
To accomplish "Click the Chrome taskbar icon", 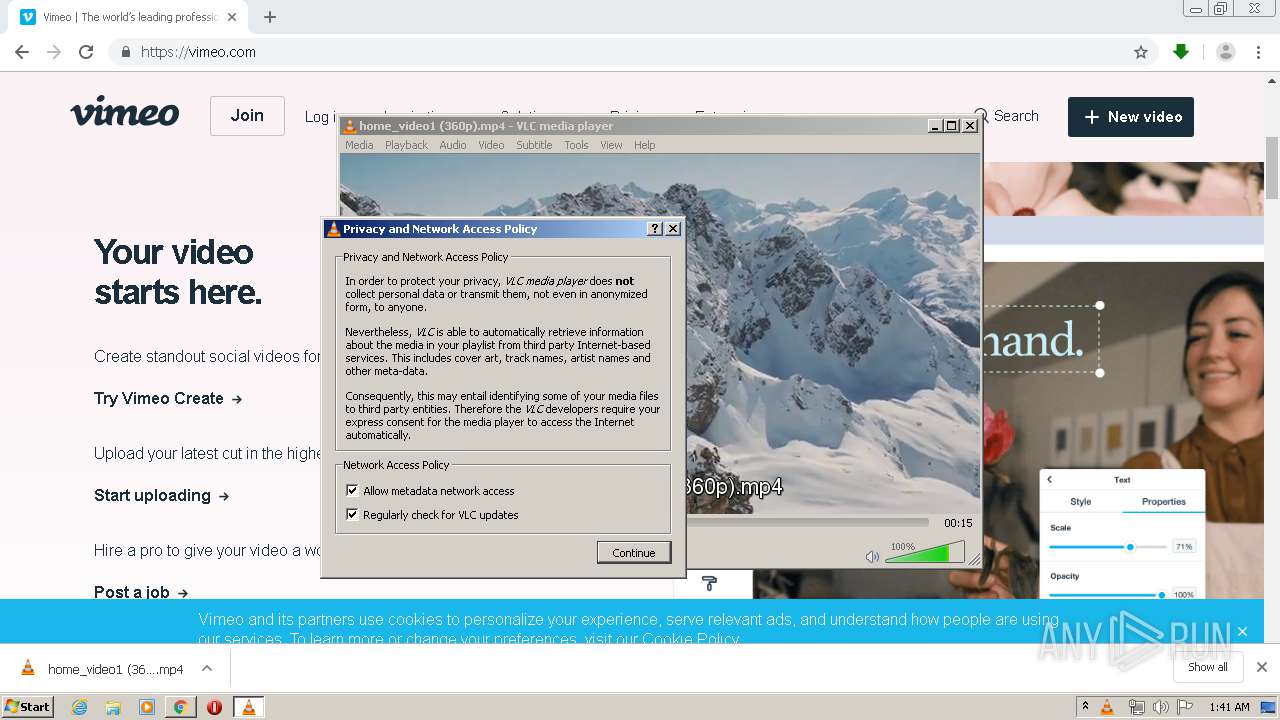I will 180,707.
